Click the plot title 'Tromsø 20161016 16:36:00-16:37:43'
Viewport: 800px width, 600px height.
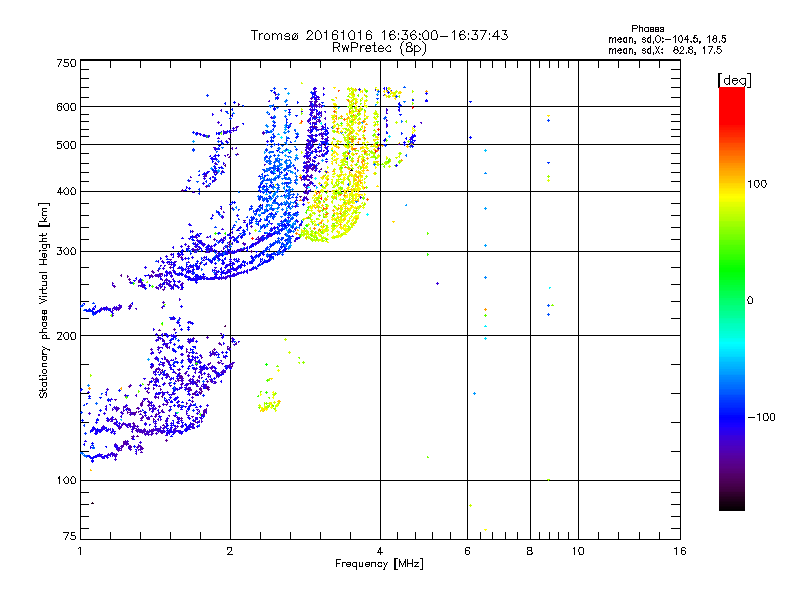point(379,35)
